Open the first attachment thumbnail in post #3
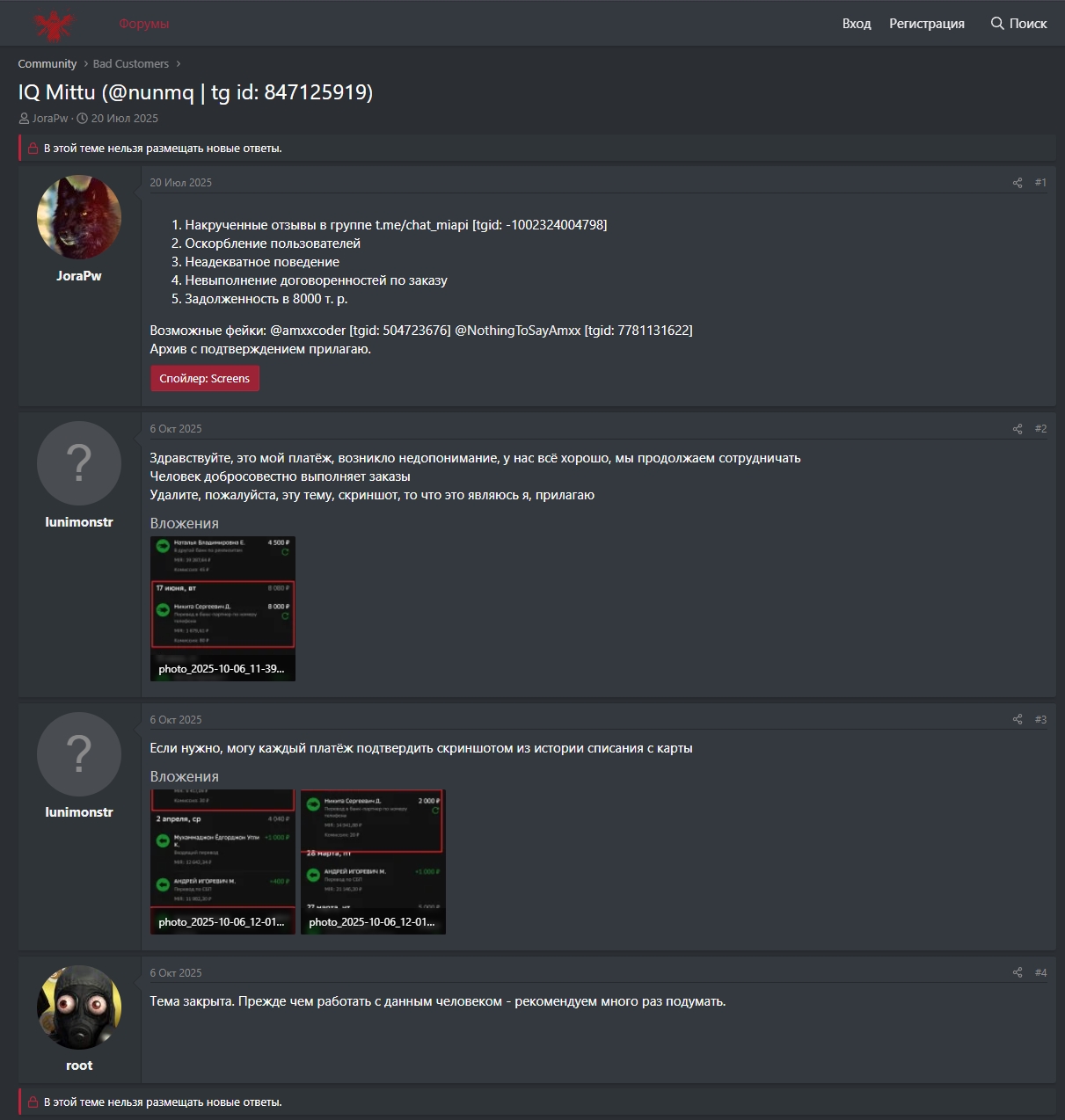This screenshot has height=1120, width=1065. [222, 861]
